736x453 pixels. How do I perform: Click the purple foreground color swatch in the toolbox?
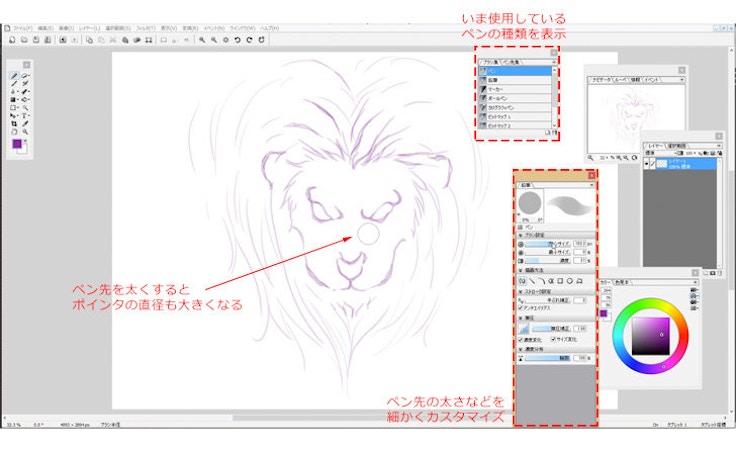point(17,145)
